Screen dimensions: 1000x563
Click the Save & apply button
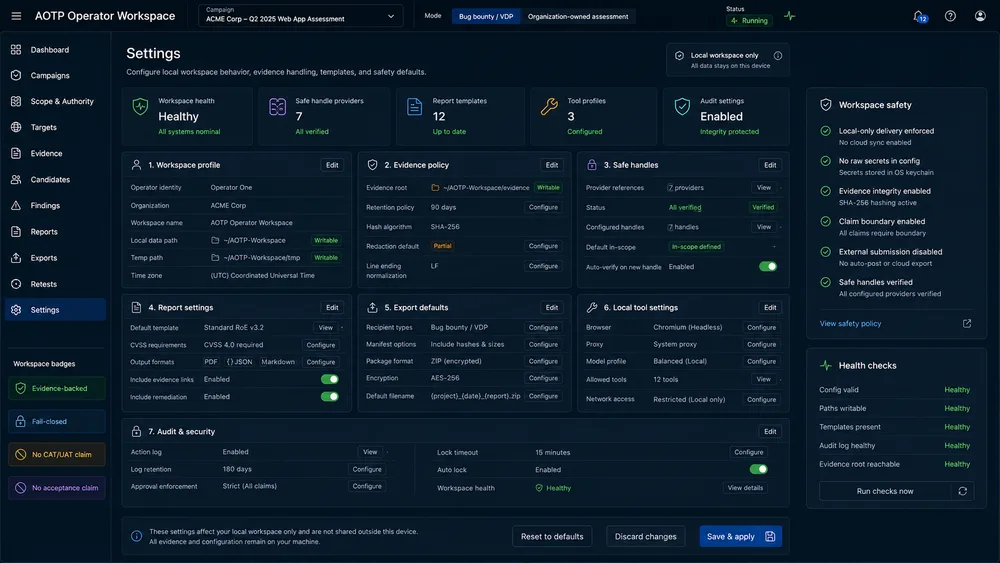740,536
